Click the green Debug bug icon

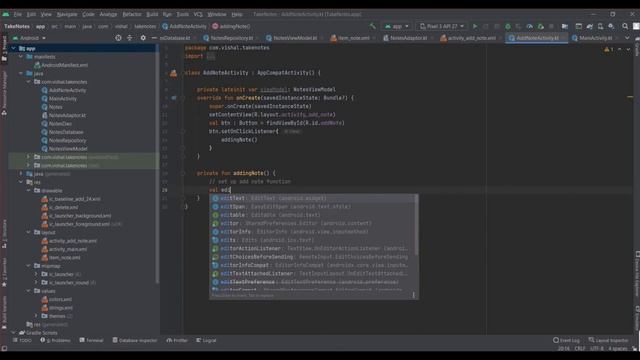(x=508, y=26)
